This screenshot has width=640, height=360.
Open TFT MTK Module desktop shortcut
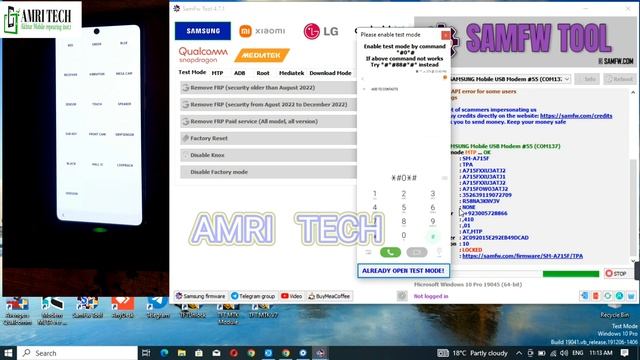click(228, 313)
